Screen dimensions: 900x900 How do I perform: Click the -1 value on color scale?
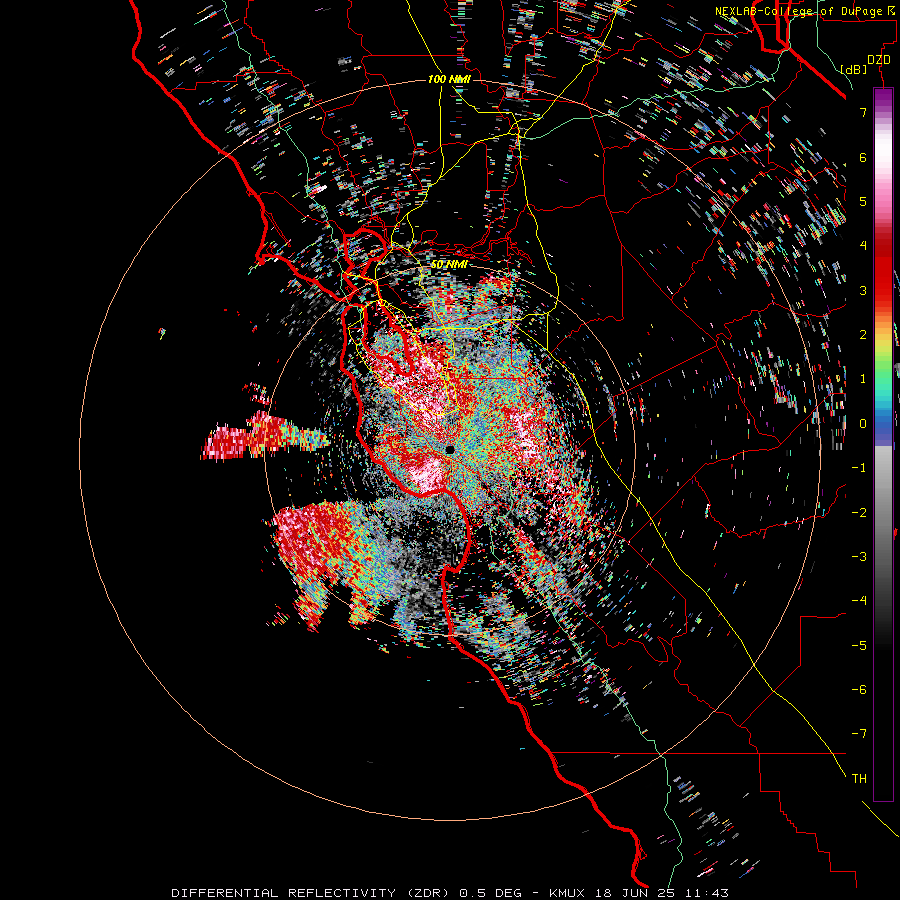(x=859, y=468)
